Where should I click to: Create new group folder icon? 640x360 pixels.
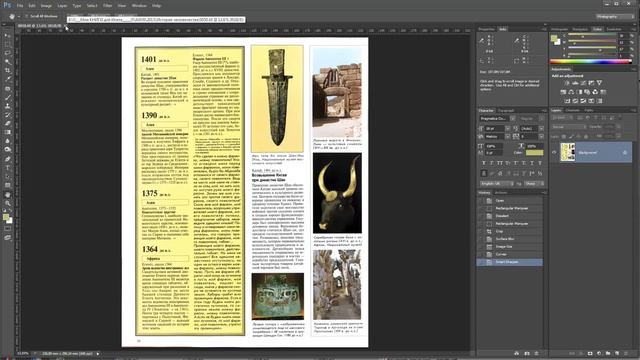[x=608, y=353]
